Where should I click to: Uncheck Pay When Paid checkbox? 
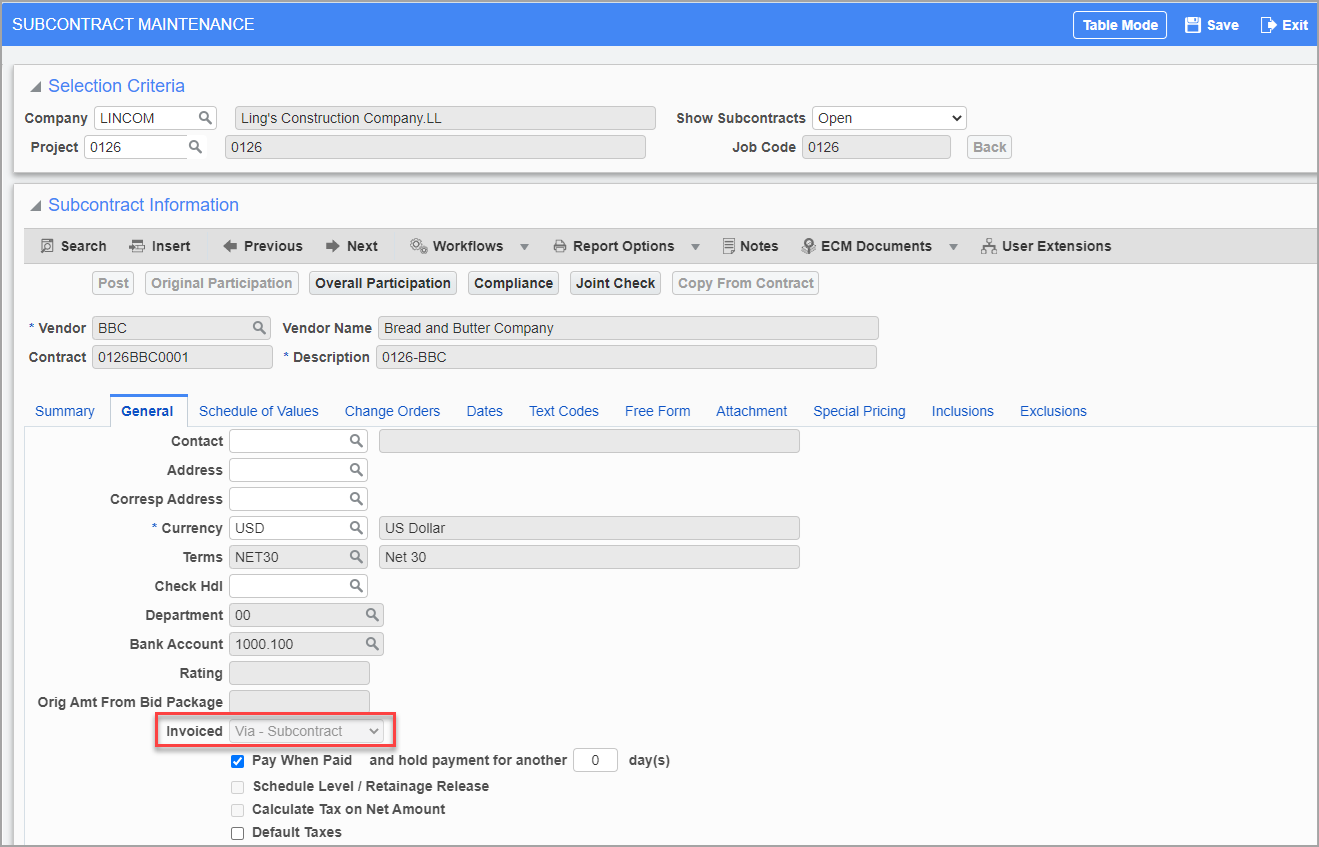238,761
